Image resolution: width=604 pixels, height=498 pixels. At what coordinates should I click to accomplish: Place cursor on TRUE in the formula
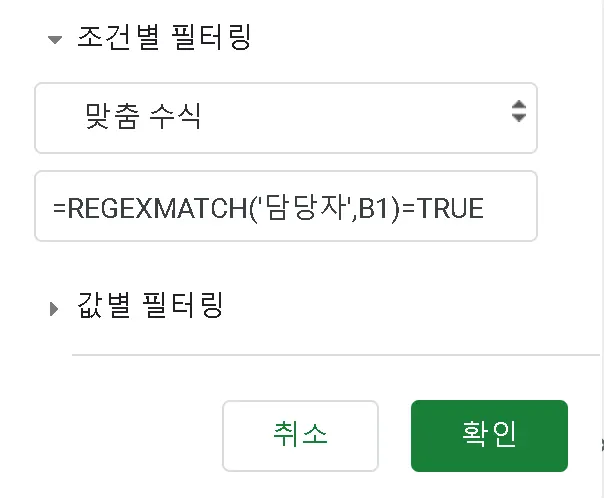click(x=451, y=208)
